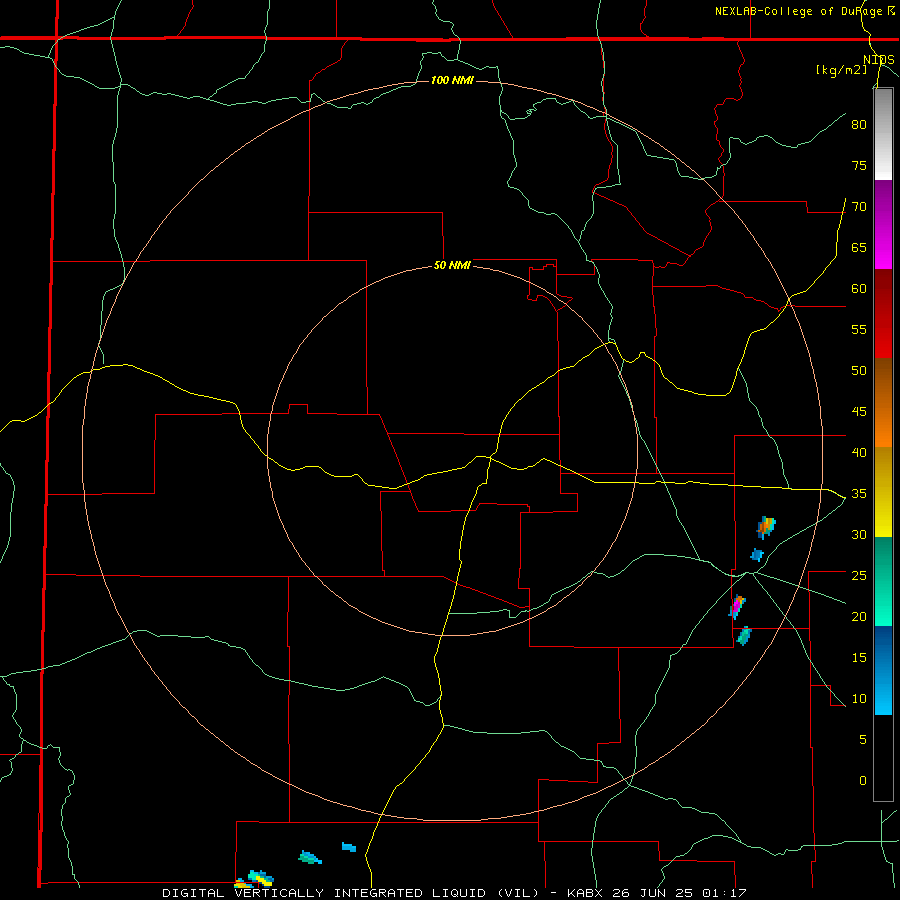Click the dark red 55 band on the legend
This screenshot has width=900, height=900.
click(x=883, y=314)
